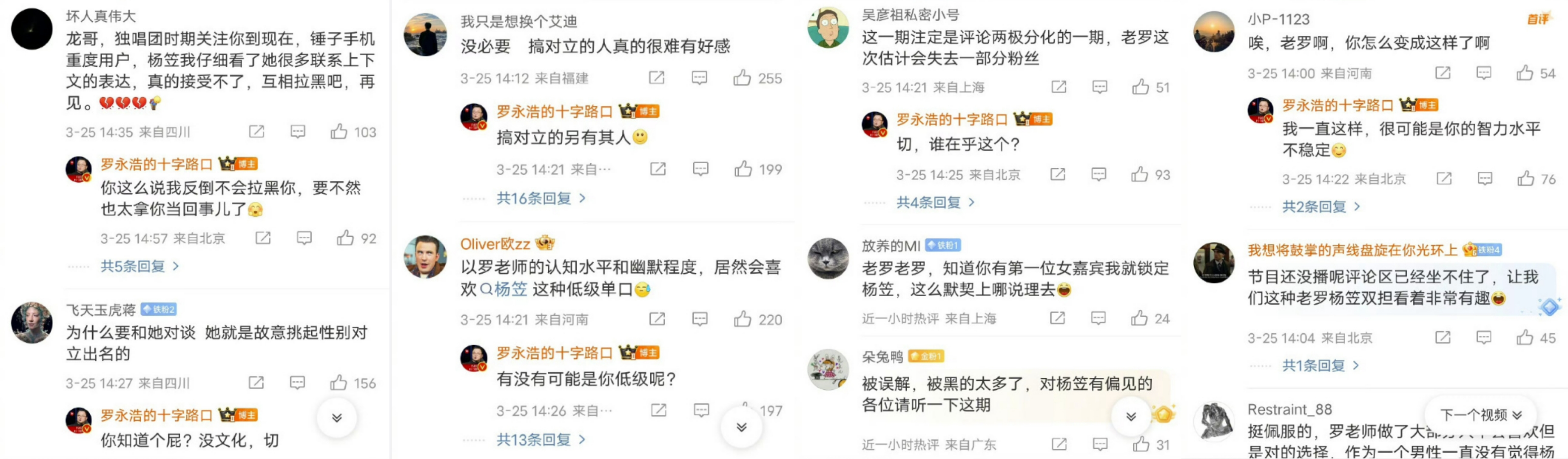The height and width of the screenshot is (459, 1568).
Task: Like 飞天玉虎蒋's comment with 156 likes
Action: (x=339, y=382)
